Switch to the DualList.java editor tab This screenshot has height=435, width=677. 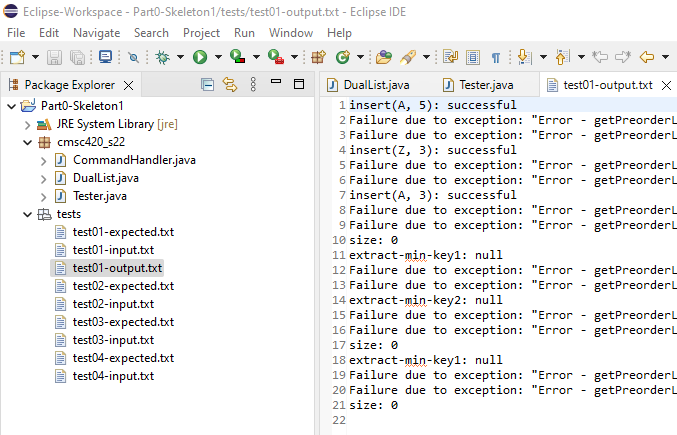[x=368, y=85]
